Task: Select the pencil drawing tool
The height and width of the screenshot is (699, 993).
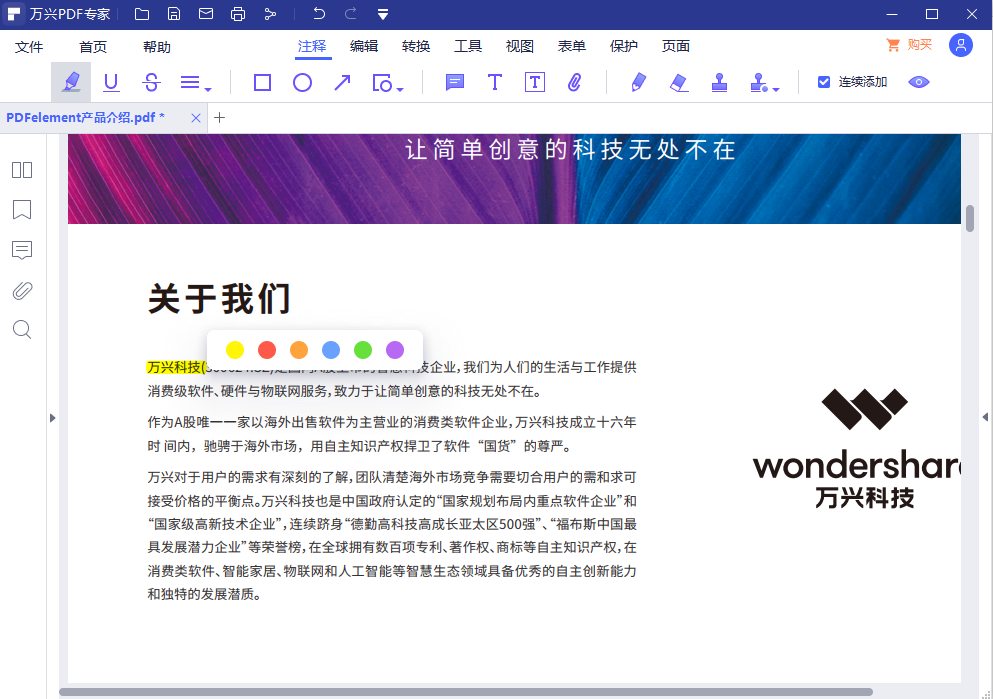Action: pyautogui.click(x=638, y=82)
